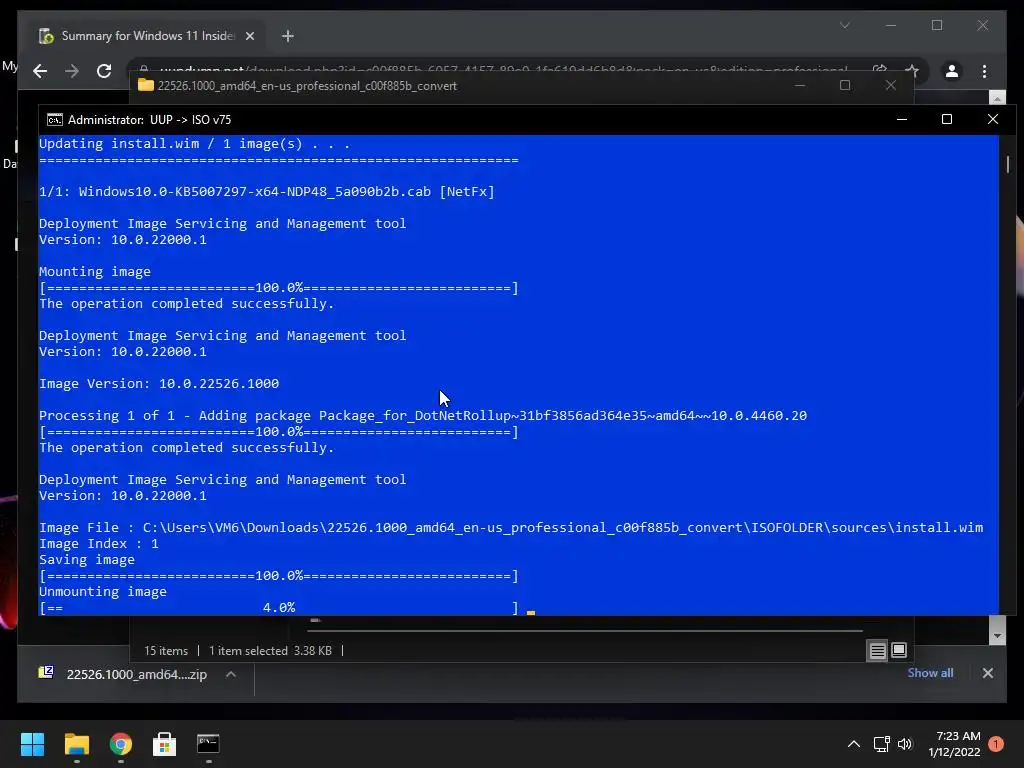Viewport: 1024px width, 768px height.
Task: Expand options for the downloaded zip file
Action: click(231, 675)
